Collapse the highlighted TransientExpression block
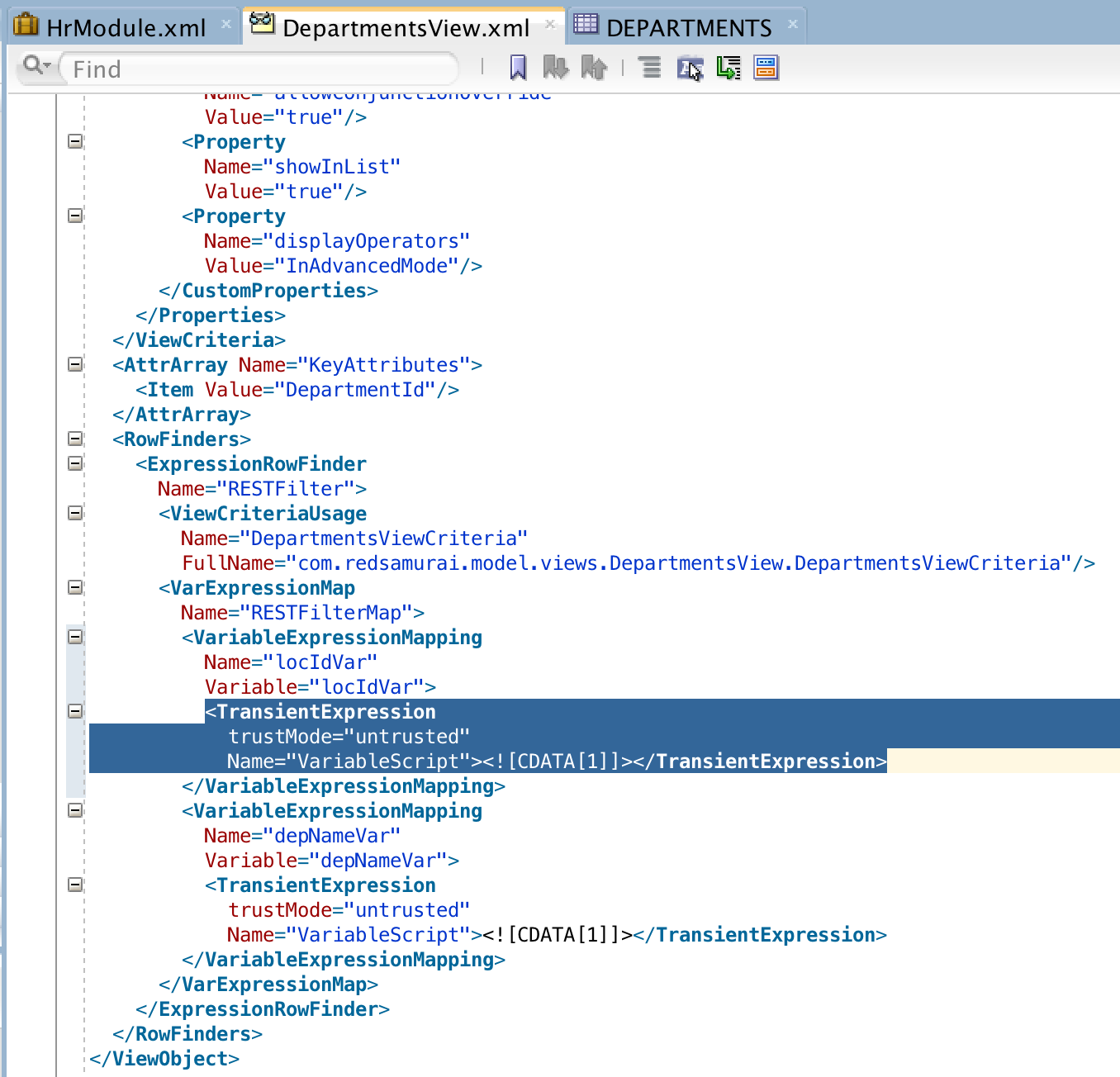Viewport: 1120px width, 1077px height. pyautogui.click(x=75, y=711)
